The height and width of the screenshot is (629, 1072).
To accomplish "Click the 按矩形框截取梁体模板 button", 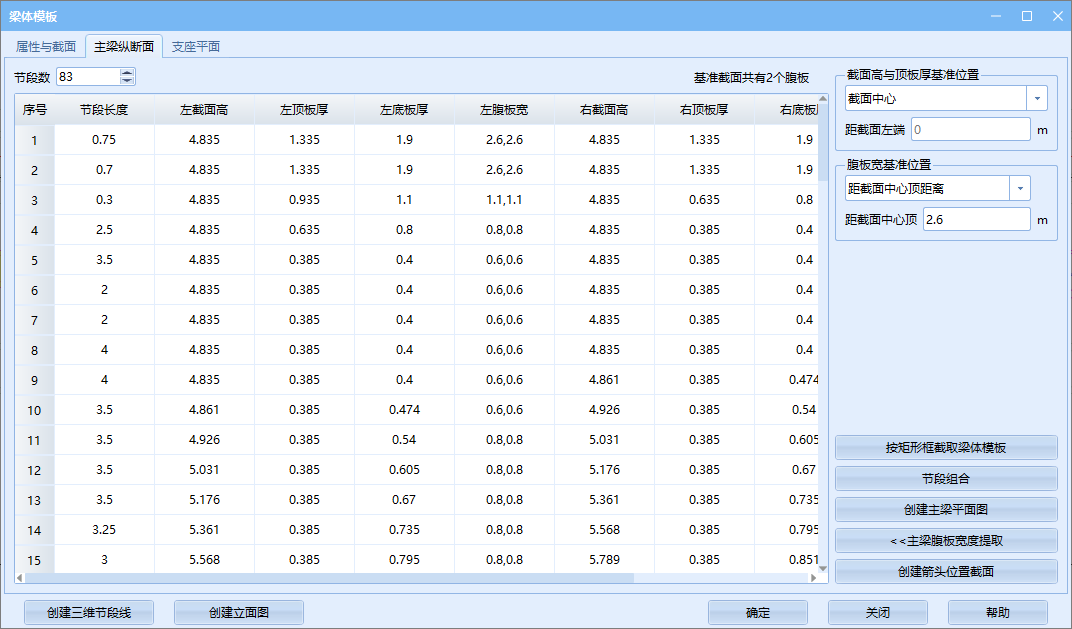I will [946, 448].
